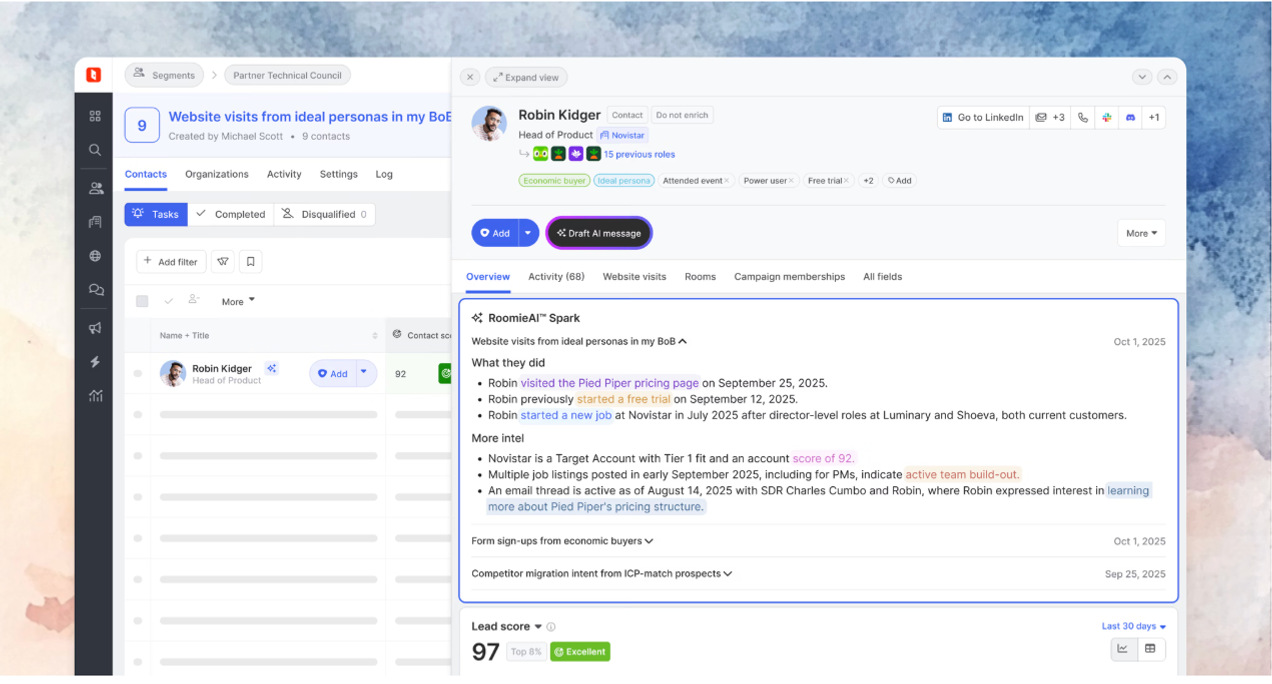This screenshot has height=684, width=1272.
Task: Open the conversations chat icon in sidebar
Action: click(95, 290)
